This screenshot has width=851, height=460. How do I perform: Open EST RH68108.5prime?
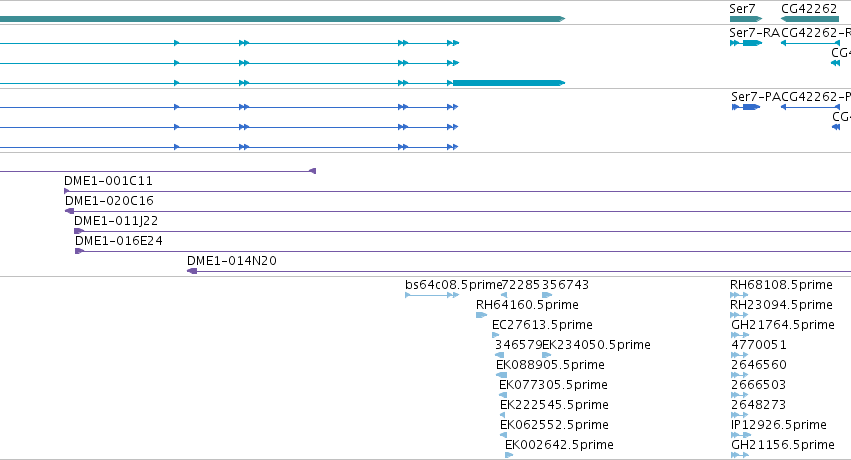point(781,285)
